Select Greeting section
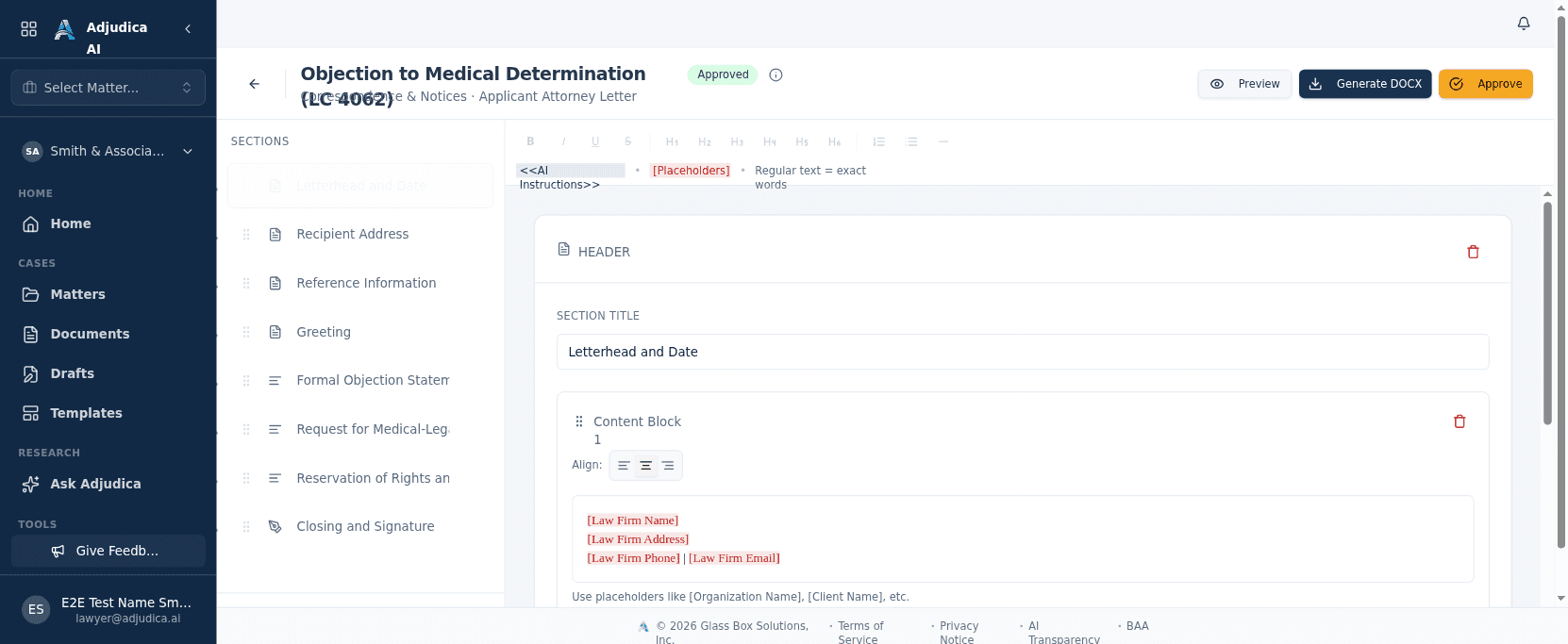The image size is (1568, 644). 360,332
